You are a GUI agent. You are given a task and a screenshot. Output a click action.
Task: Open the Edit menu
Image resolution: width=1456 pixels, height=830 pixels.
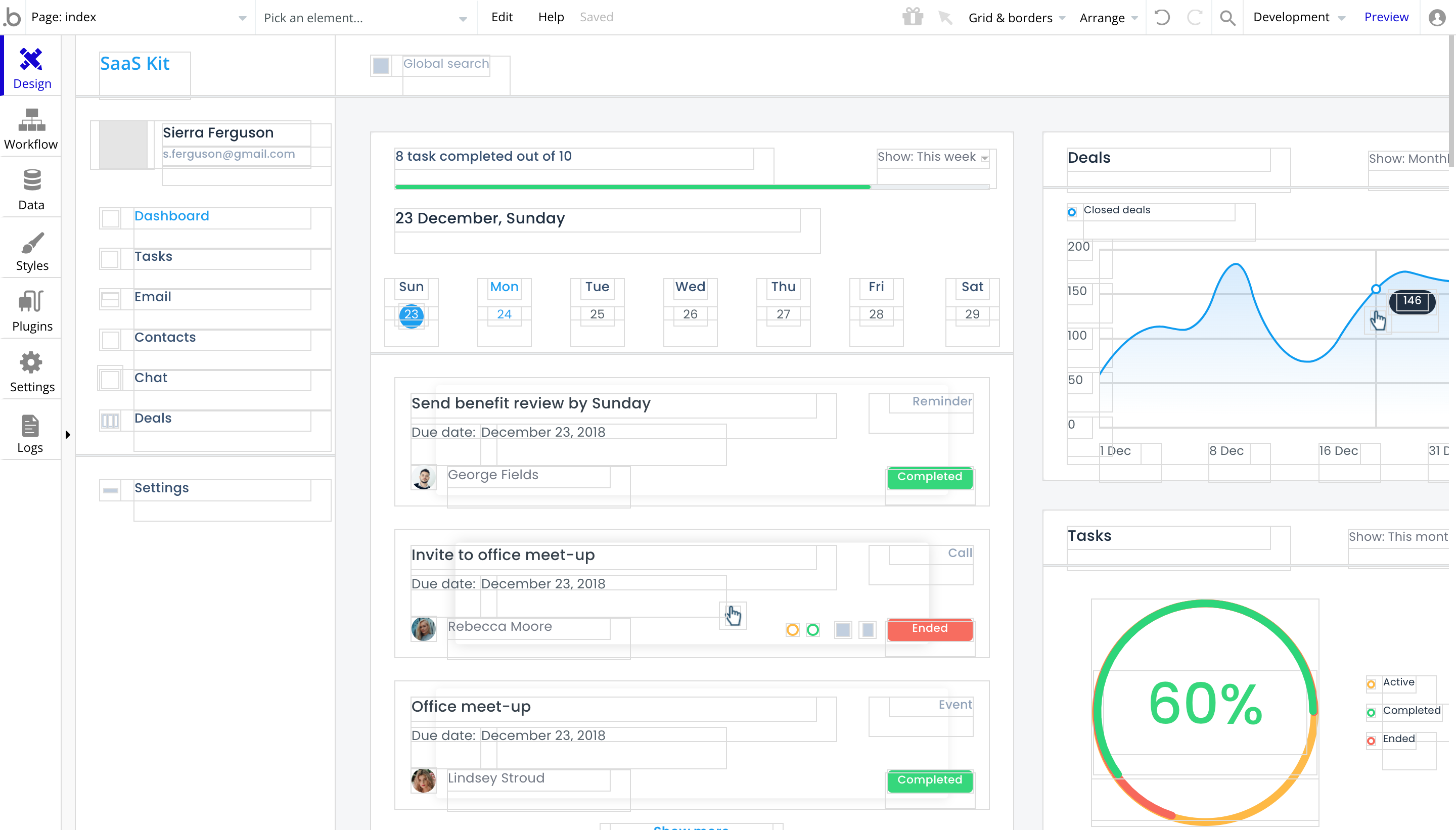coord(502,17)
